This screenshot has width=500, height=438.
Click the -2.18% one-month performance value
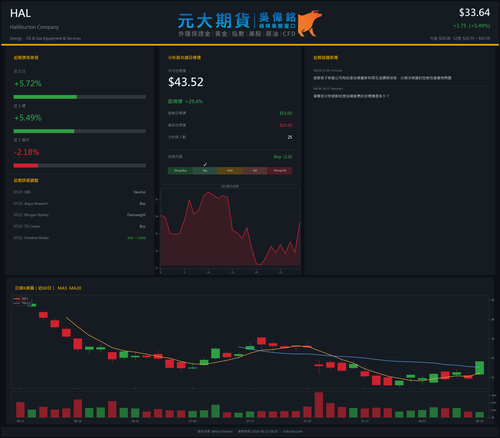27,152
